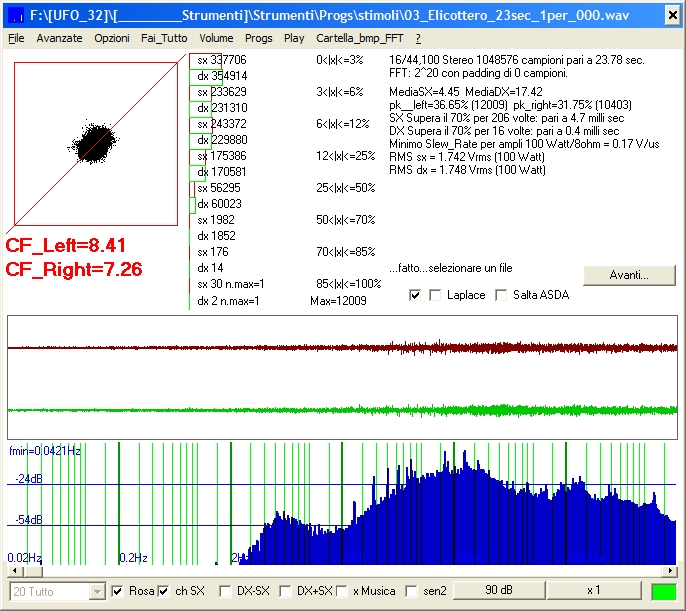Click the x 1 zoom button
Screen dimensions: 686x611
(x=594, y=590)
